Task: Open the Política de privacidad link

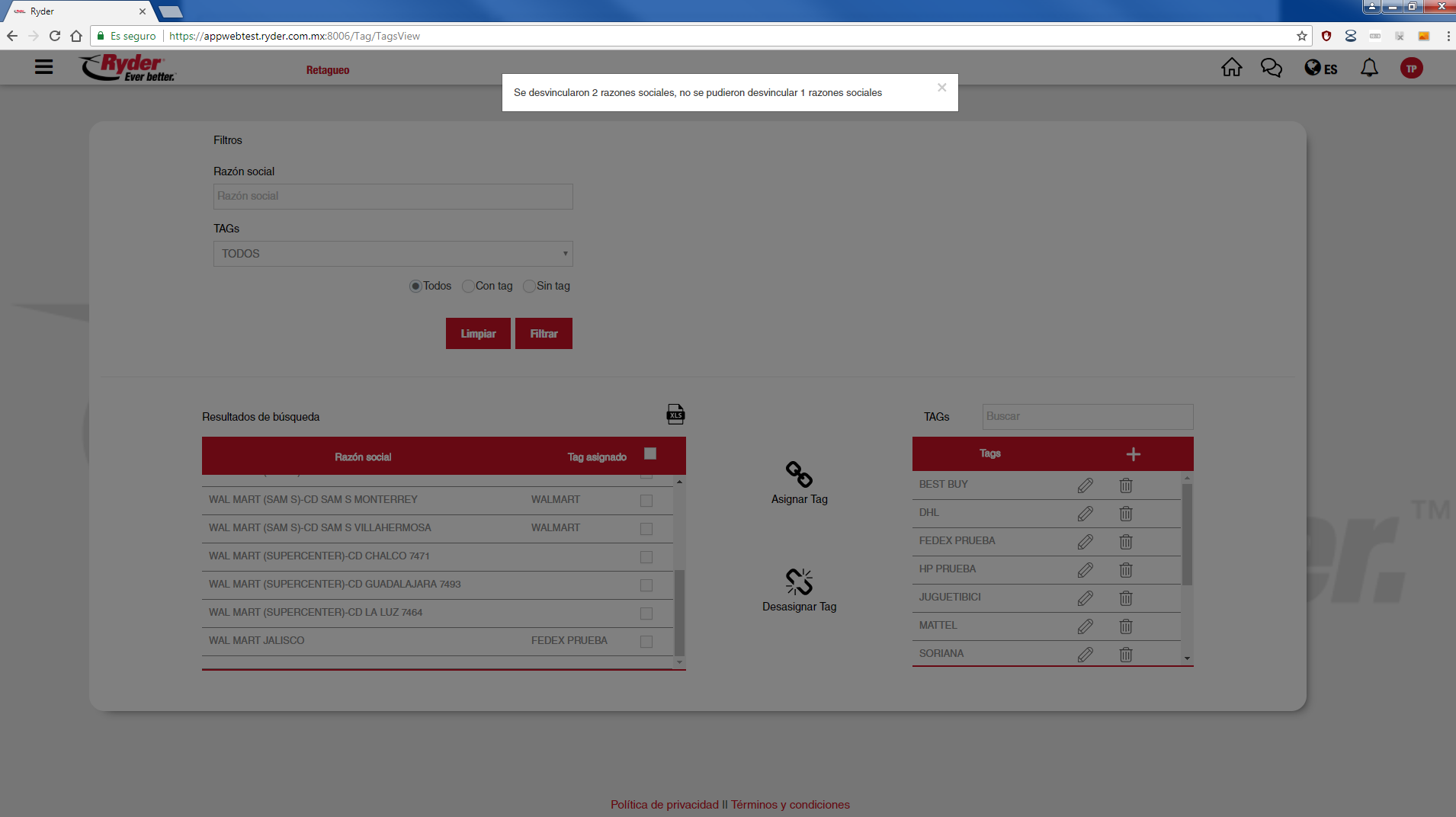Action: point(664,805)
